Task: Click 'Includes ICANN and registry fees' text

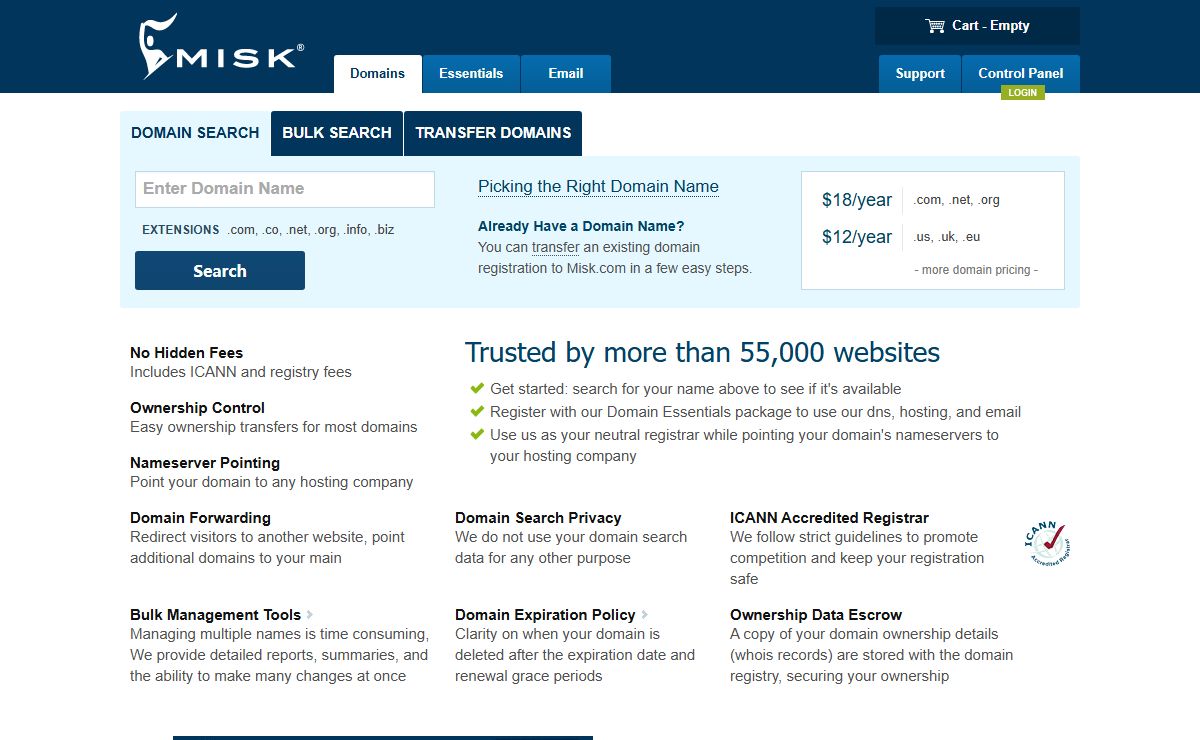Action: coord(241,372)
